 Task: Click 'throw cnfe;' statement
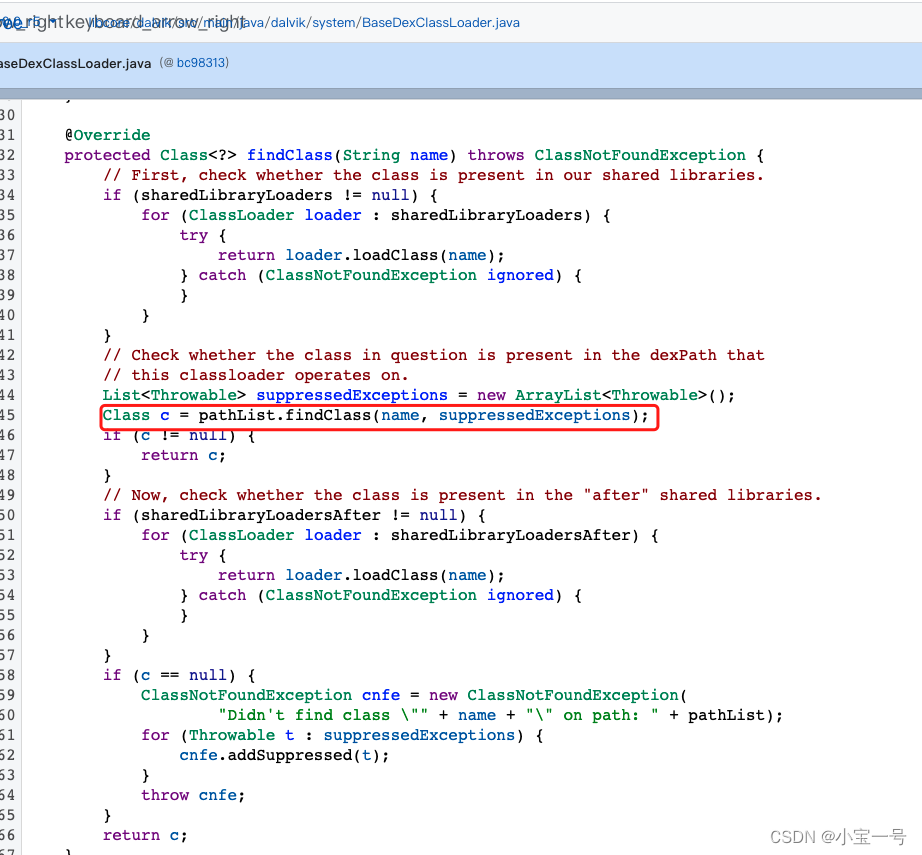[x=193, y=795]
